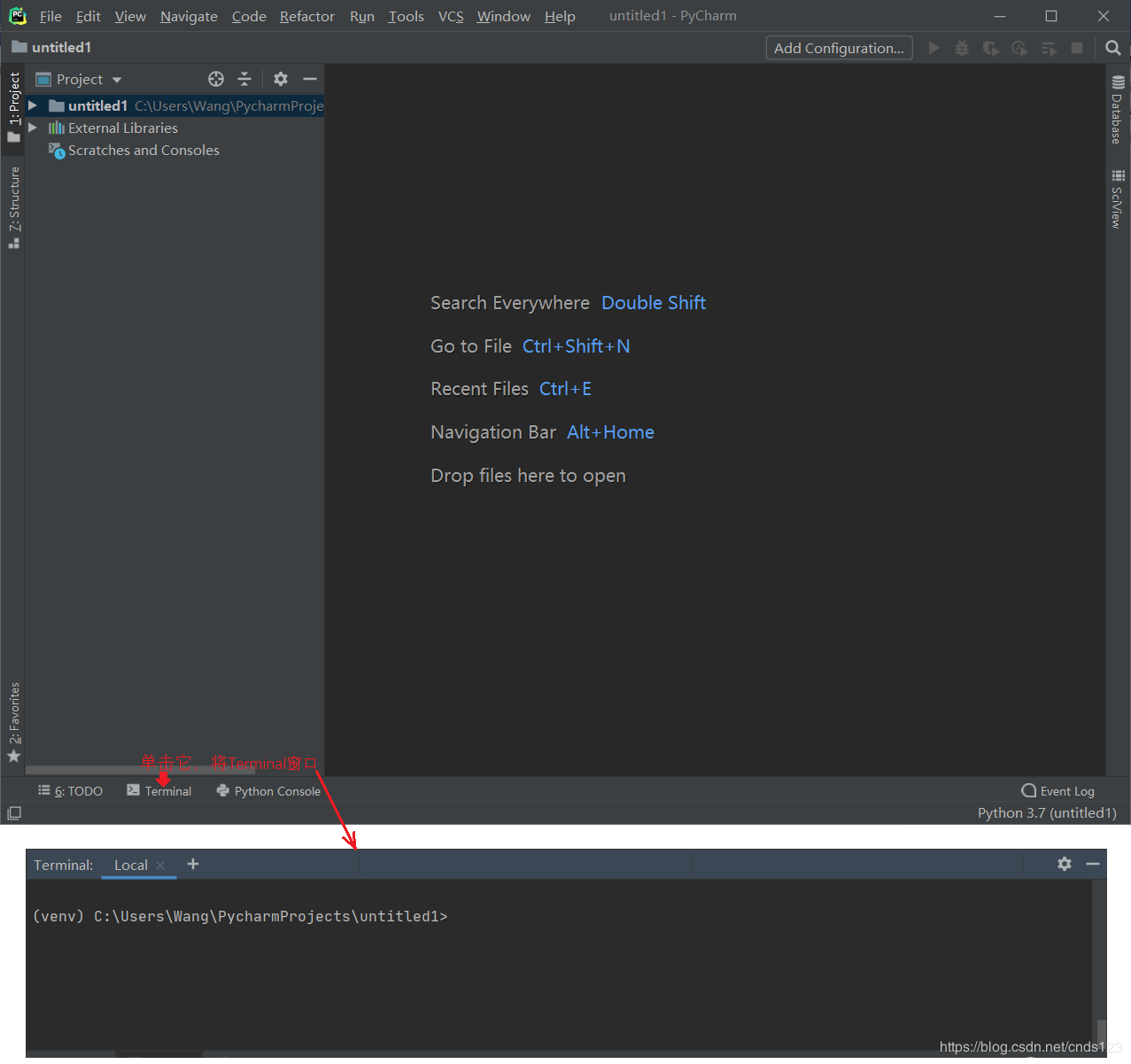Click the Double Shift shortcut hint text
The width and height of the screenshot is (1131, 1064).
654,303
